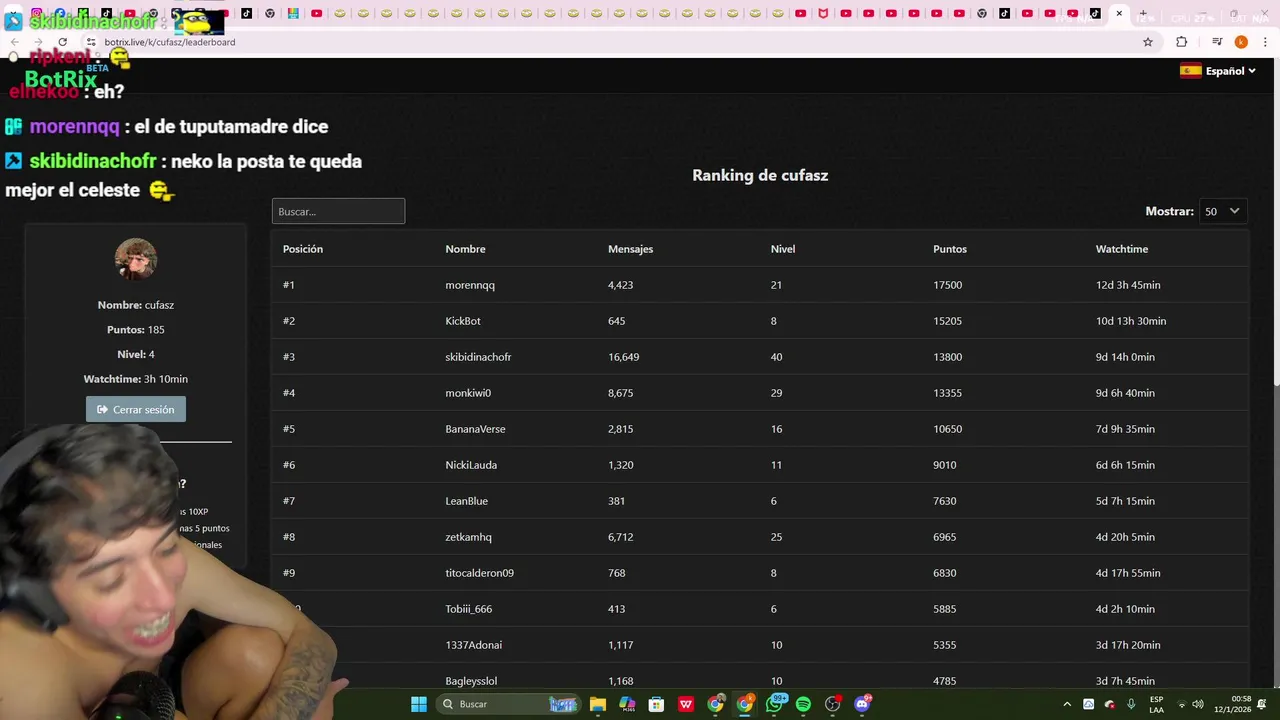The height and width of the screenshot is (720, 1280).
Task: Reload the page with the refresh icon
Action: pyautogui.click(x=62, y=42)
